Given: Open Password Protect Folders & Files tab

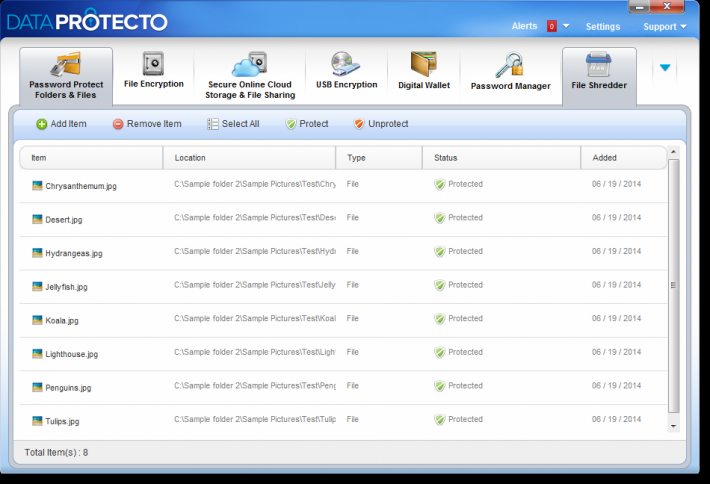Looking at the screenshot, I should (66, 77).
